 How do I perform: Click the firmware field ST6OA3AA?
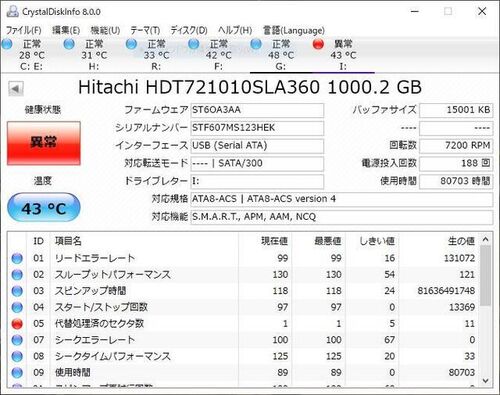[257, 110]
